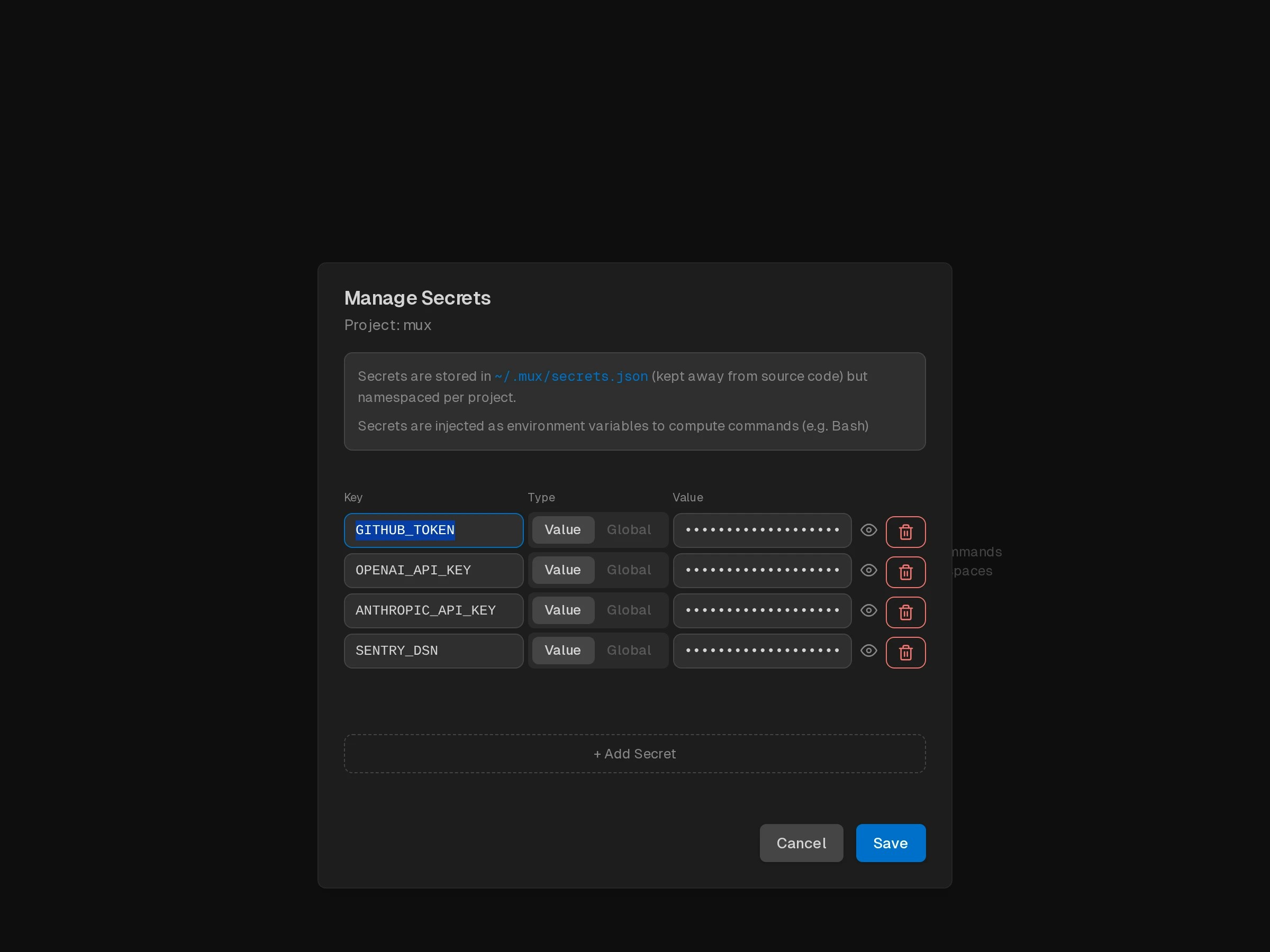Delete the GITHUB_TOKEN secret row

pos(906,532)
